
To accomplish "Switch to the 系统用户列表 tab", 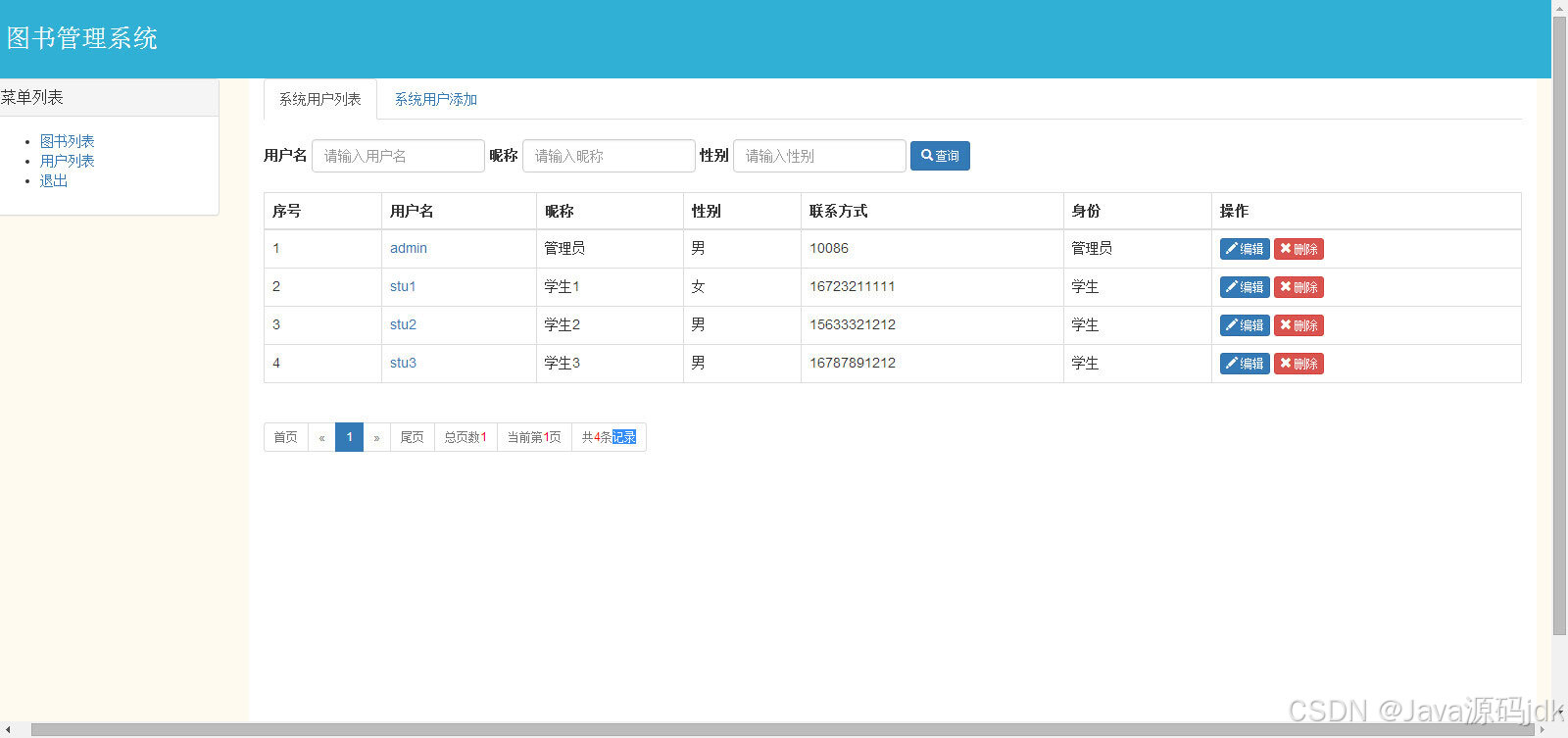I will 320,99.
